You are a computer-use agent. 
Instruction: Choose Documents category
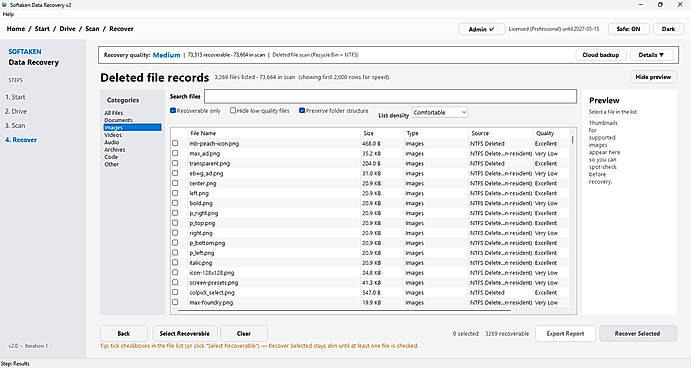pos(118,120)
